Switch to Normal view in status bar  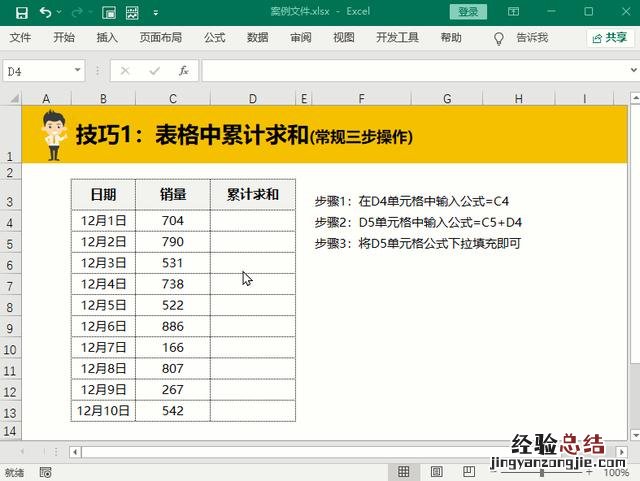coord(403,472)
